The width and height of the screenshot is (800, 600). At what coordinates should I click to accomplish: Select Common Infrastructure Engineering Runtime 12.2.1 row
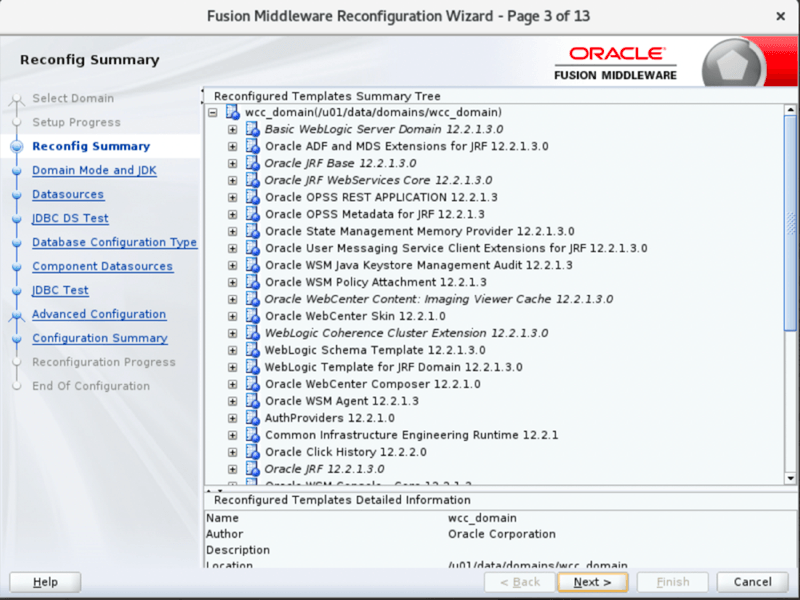pyautogui.click(x=411, y=435)
